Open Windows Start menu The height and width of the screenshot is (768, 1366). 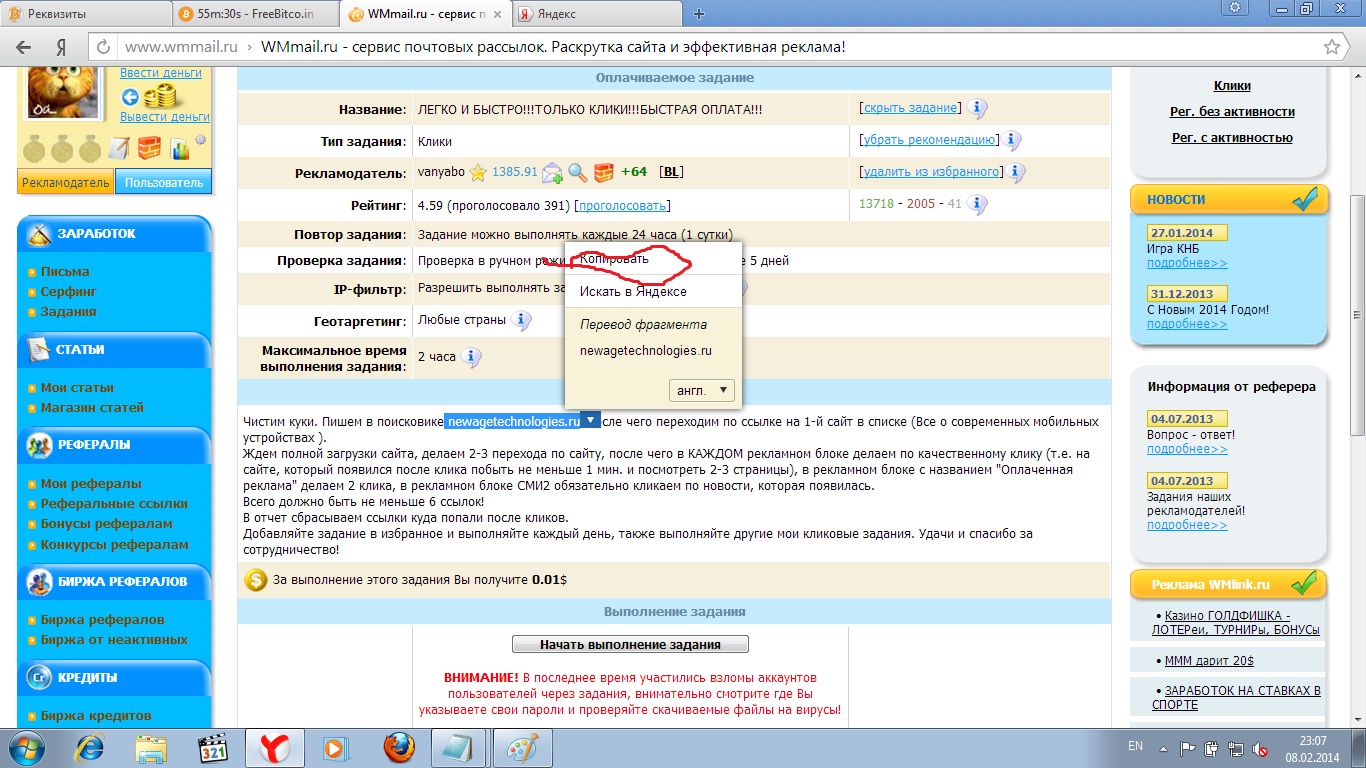[x=25, y=746]
